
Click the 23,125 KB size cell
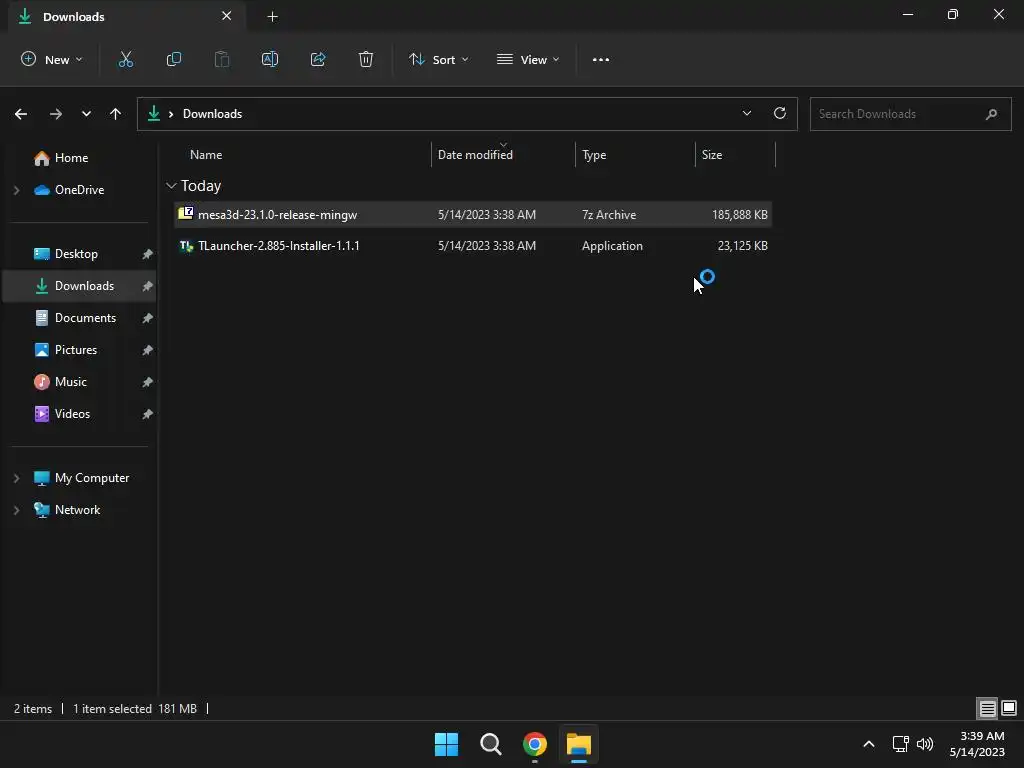tap(743, 246)
